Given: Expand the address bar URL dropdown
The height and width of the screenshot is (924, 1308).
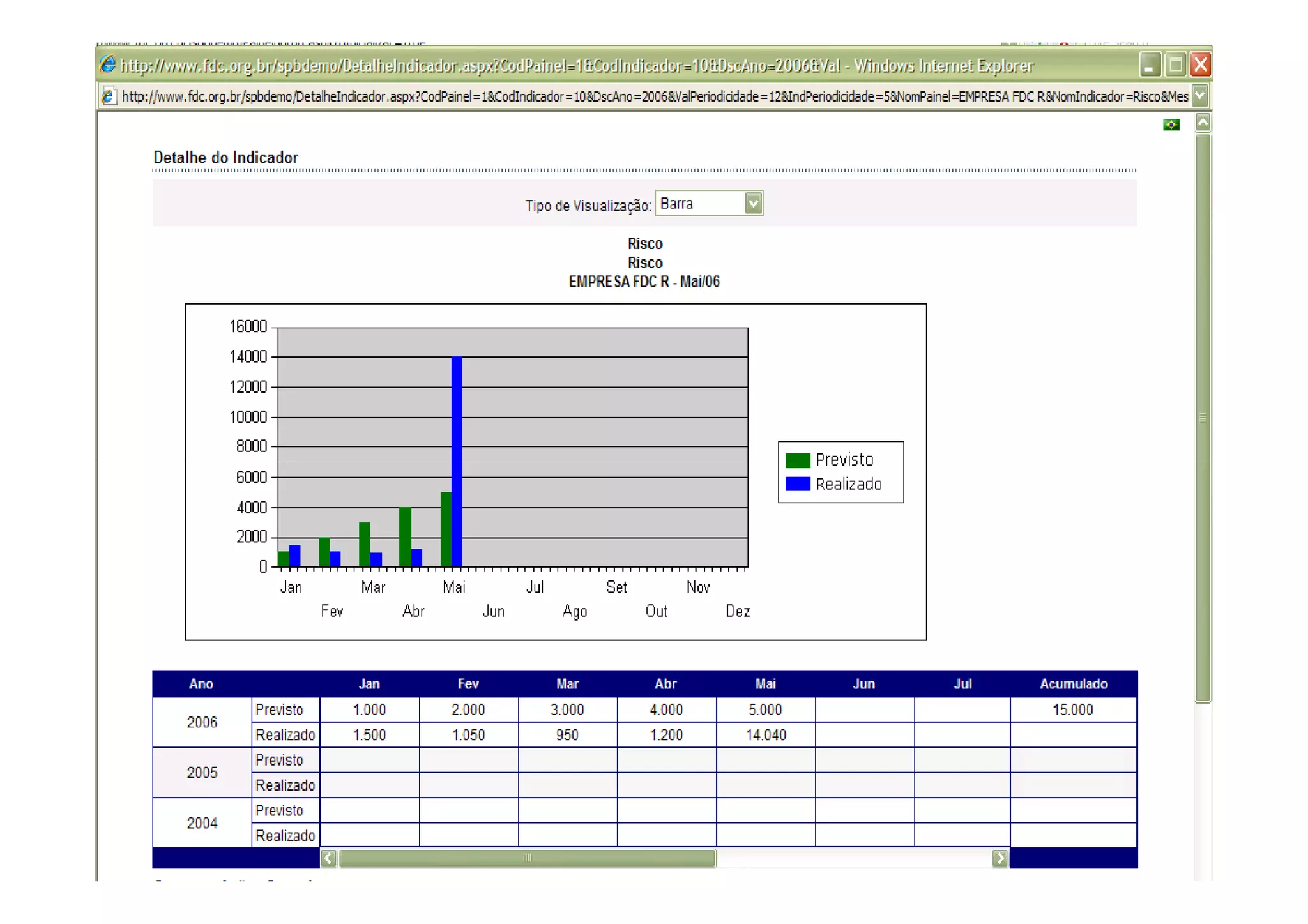Looking at the screenshot, I should pyautogui.click(x=1200, y=96).
